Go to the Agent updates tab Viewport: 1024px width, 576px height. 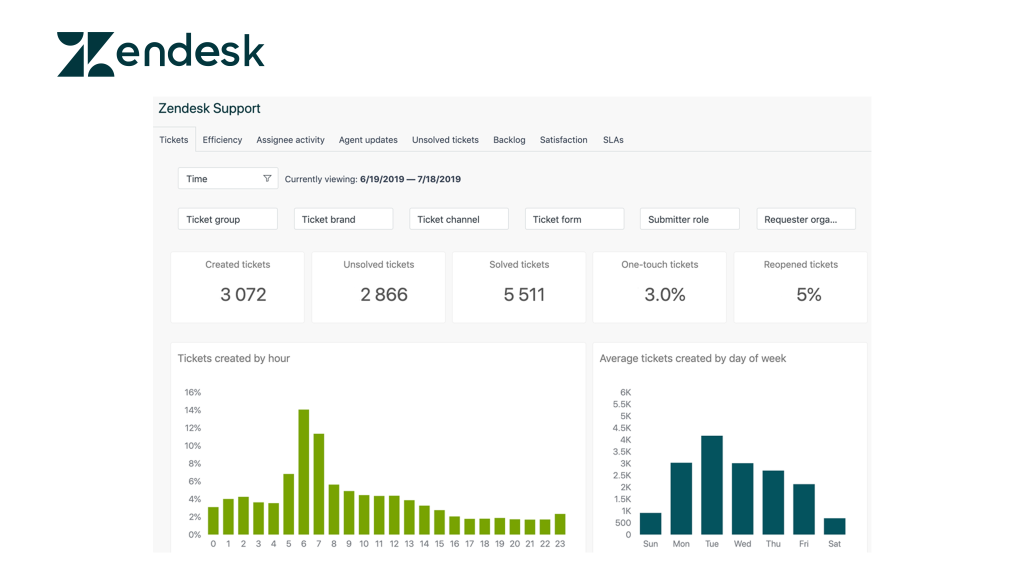368,140
